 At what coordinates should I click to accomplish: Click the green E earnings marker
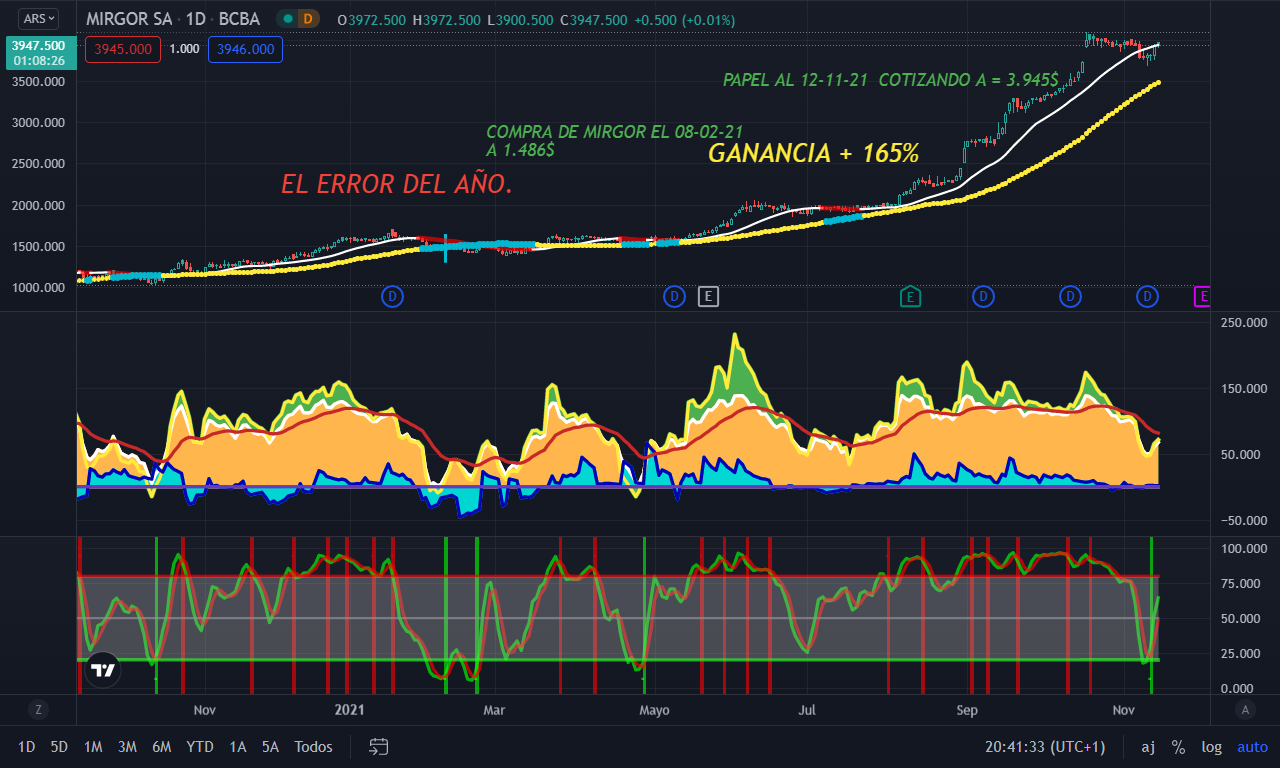click(x=910, y=296)
